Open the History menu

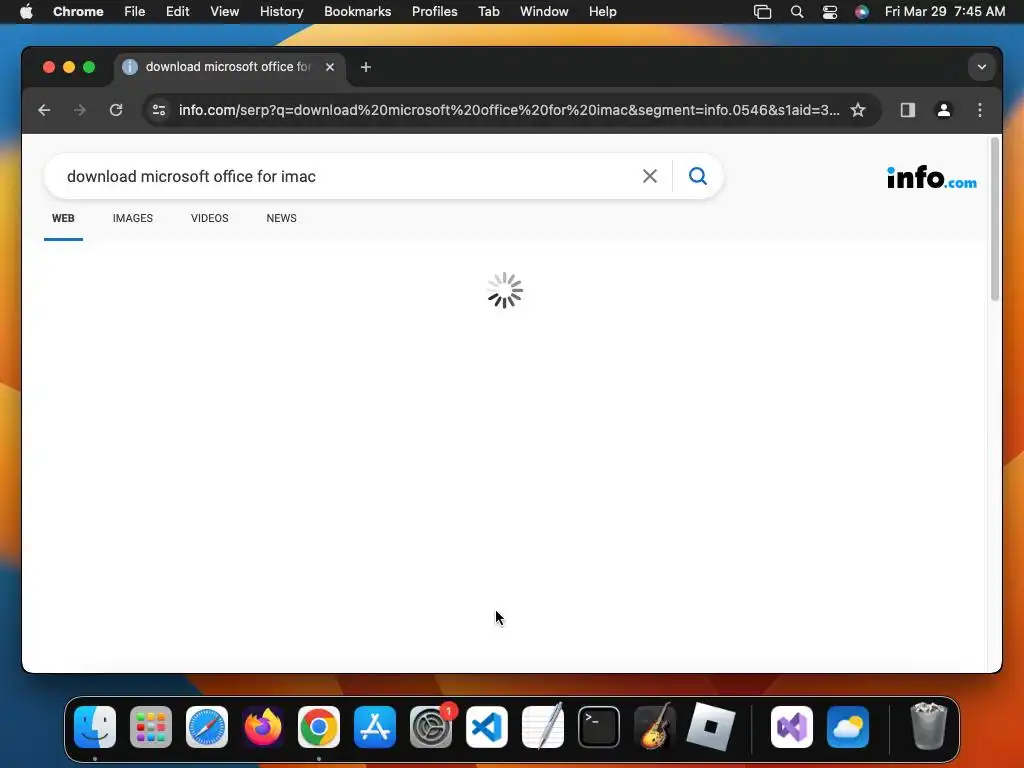tap(281, 12)
